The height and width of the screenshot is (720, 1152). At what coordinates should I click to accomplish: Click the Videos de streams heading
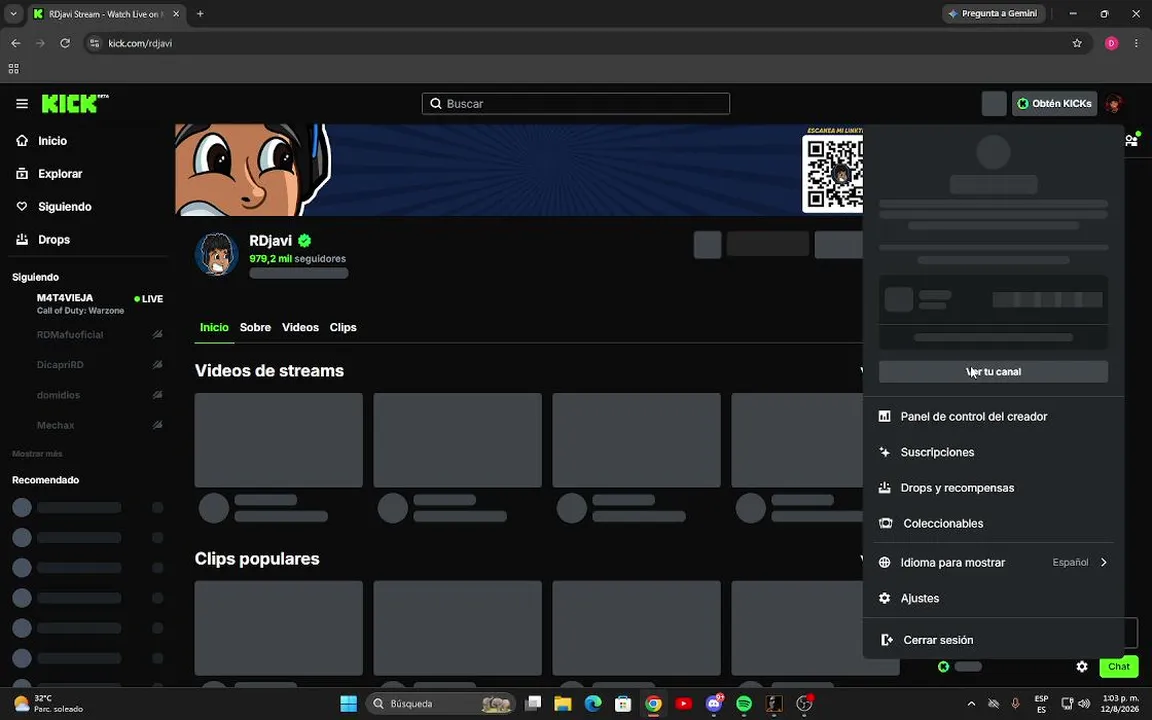click(269, 370)
